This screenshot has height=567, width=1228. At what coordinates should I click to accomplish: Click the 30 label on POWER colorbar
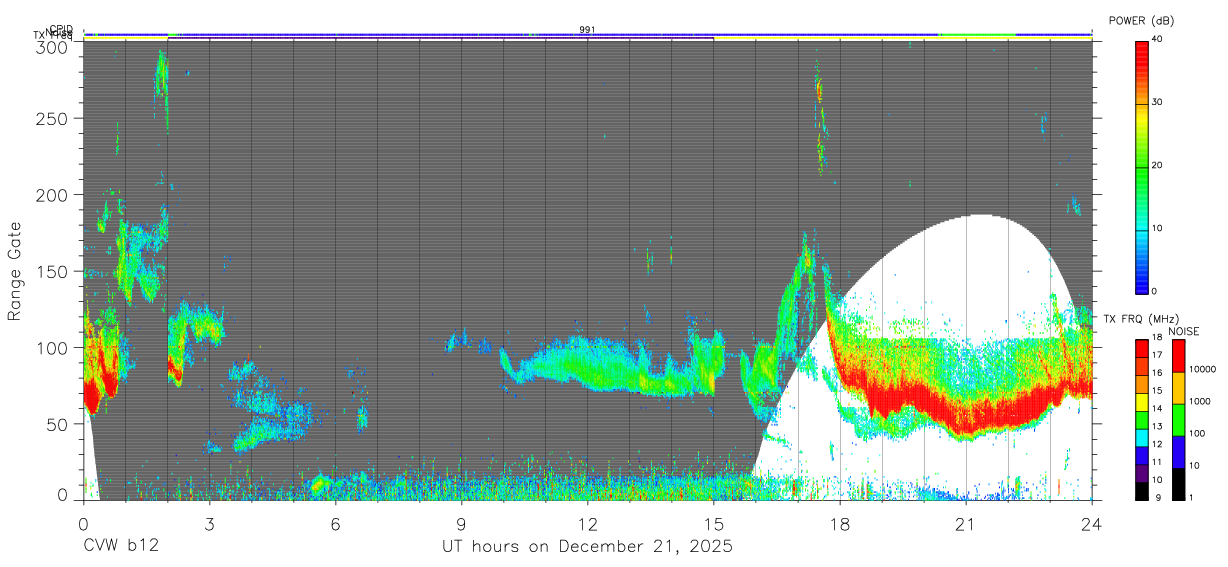tap(1159, 102)
